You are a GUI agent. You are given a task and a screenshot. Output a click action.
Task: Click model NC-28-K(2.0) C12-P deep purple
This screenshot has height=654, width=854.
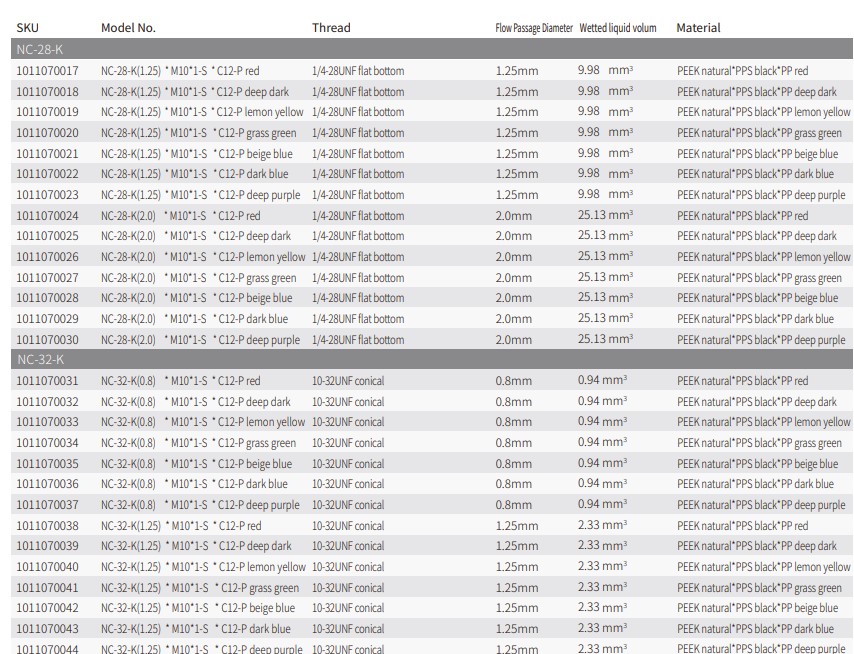(200, 340)
